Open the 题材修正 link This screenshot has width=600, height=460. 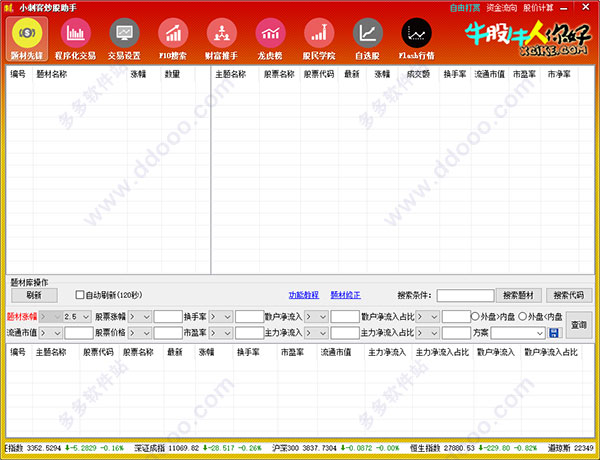[346, 295]
